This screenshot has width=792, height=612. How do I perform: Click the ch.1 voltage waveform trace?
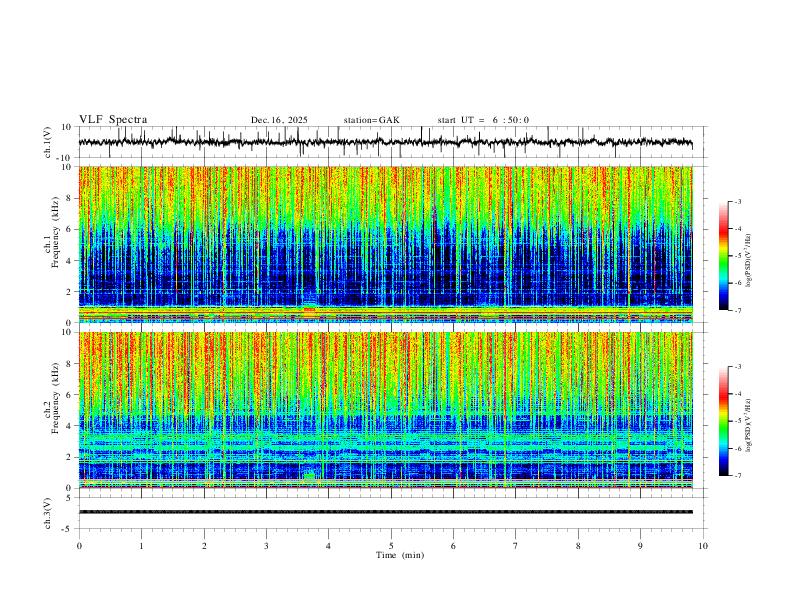point(385,142)
